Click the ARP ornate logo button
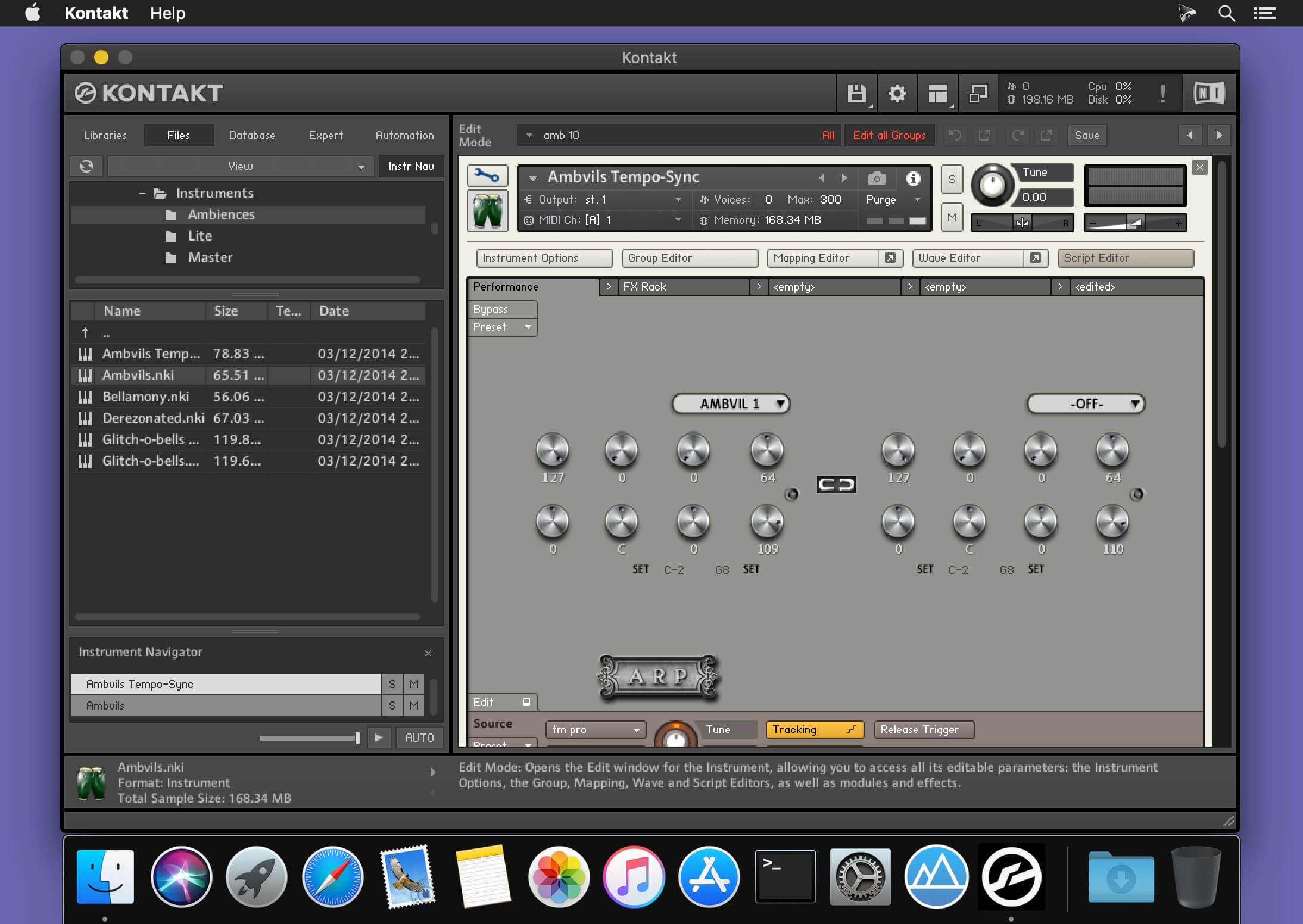The image size is (1303, 924). (658, 677)
